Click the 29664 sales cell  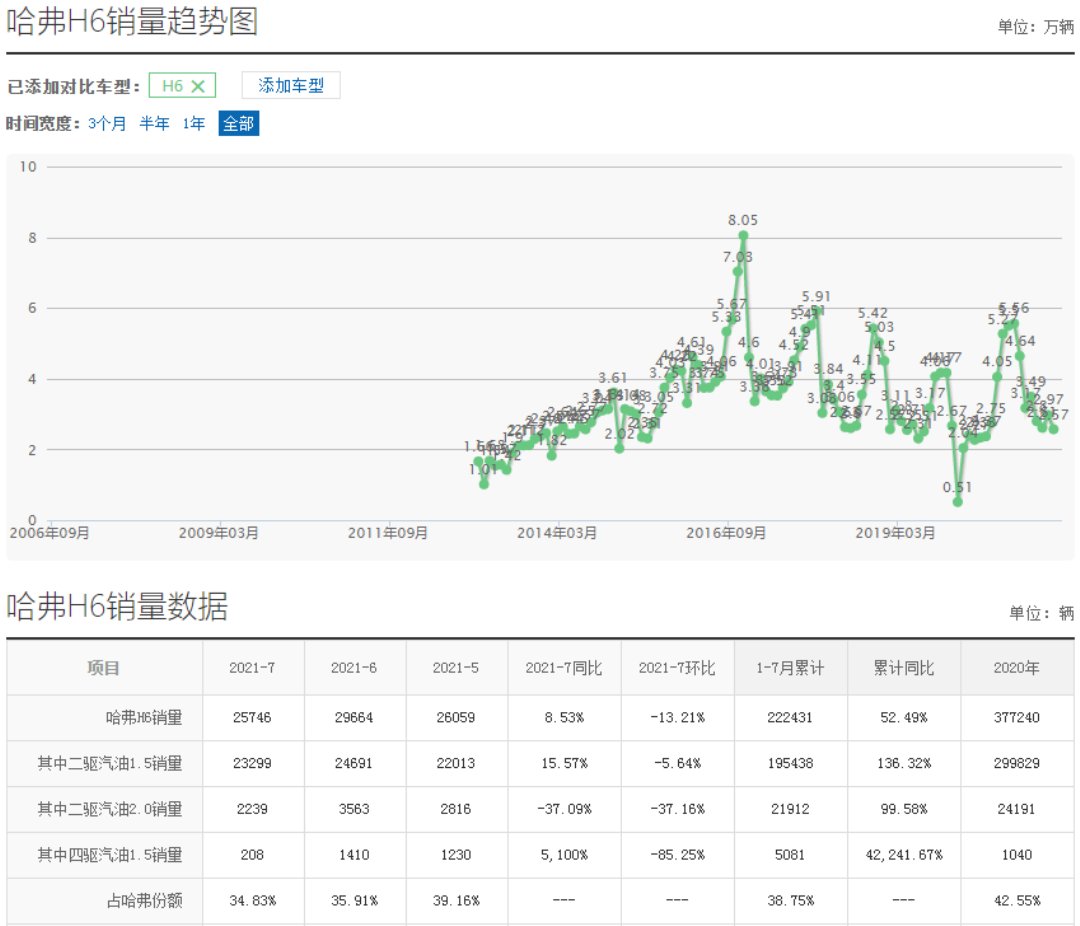tap(354, 718)
